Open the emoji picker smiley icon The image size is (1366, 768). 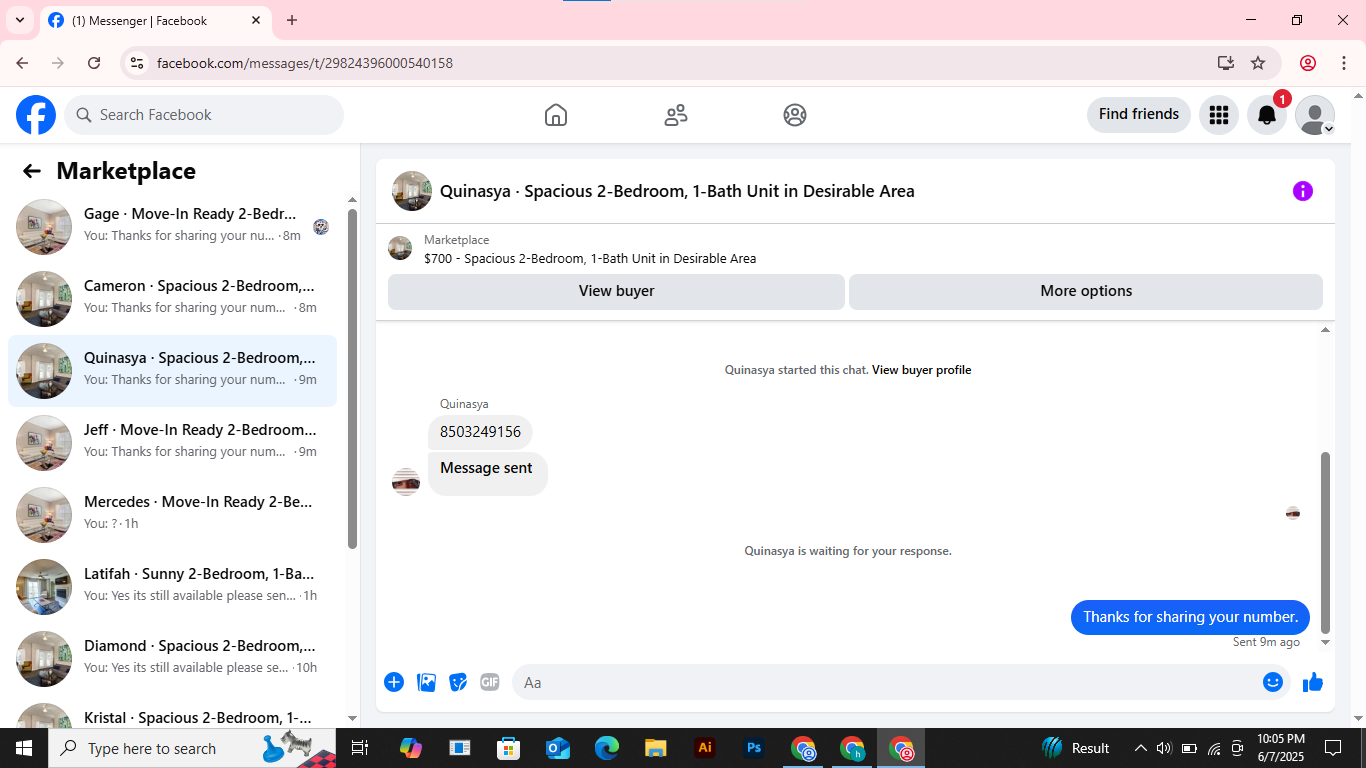tap(1273, 682)
